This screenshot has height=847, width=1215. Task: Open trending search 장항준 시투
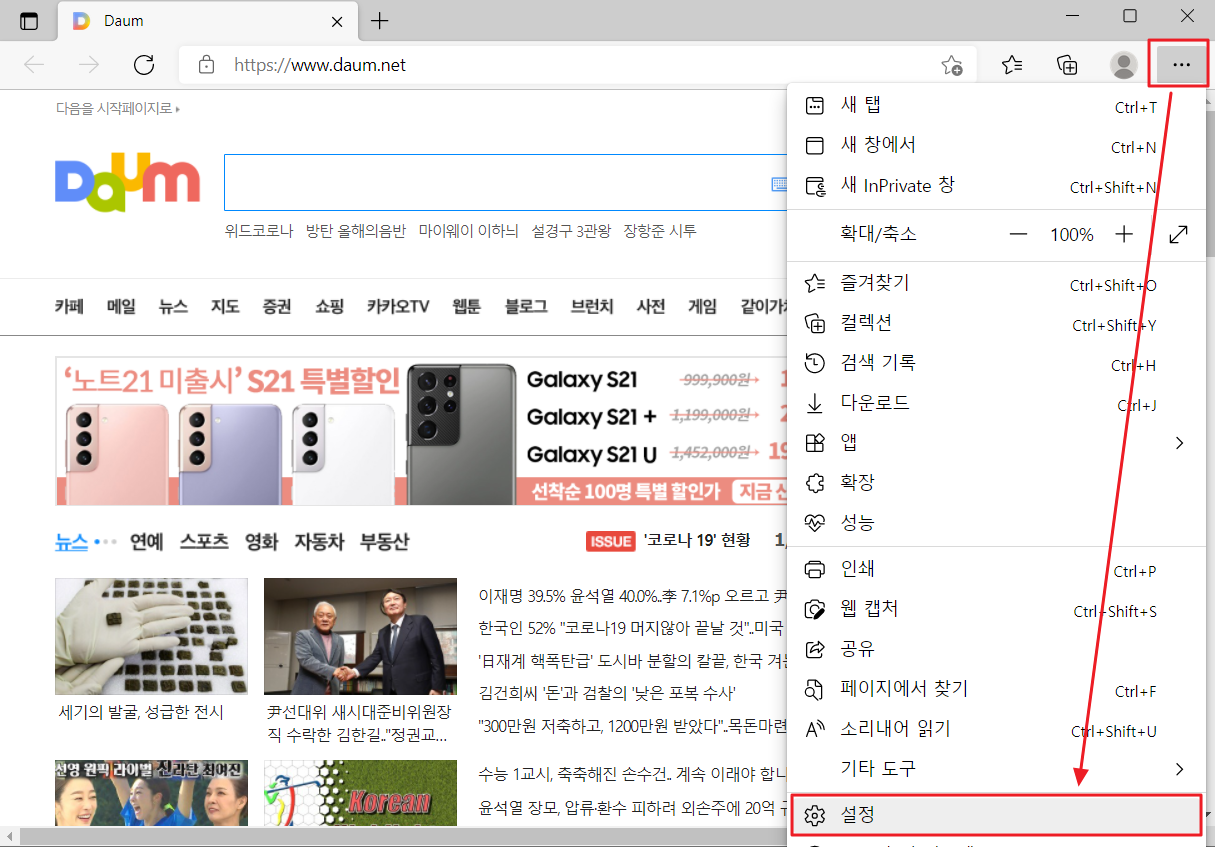click(660, 231)
